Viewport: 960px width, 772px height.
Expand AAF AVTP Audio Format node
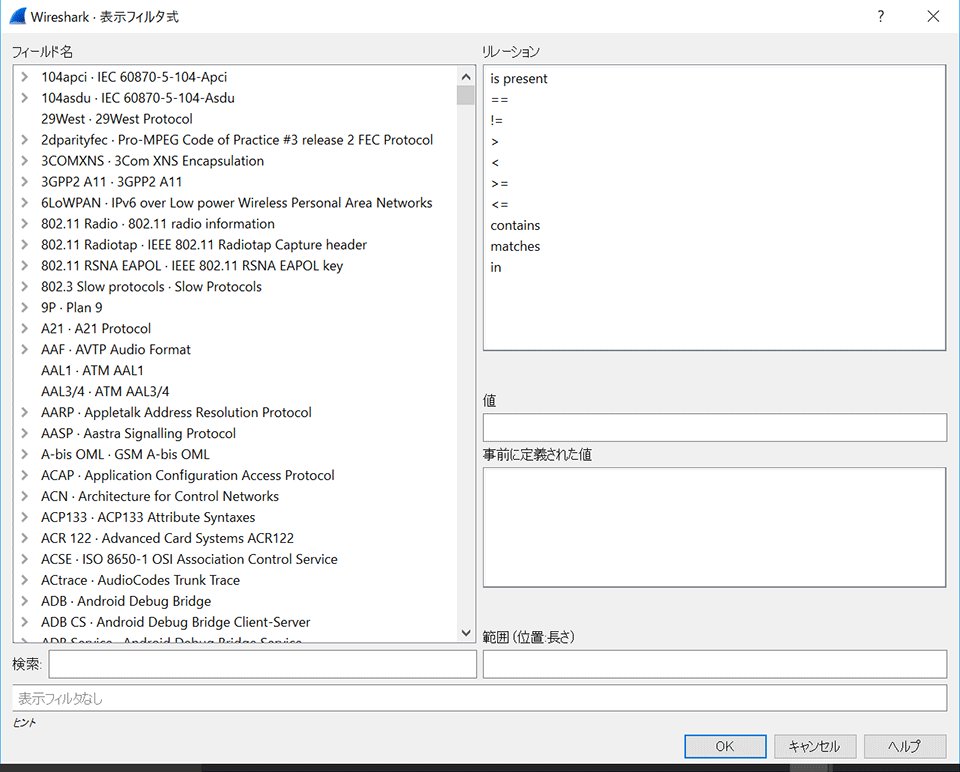[x=24, y=350]
